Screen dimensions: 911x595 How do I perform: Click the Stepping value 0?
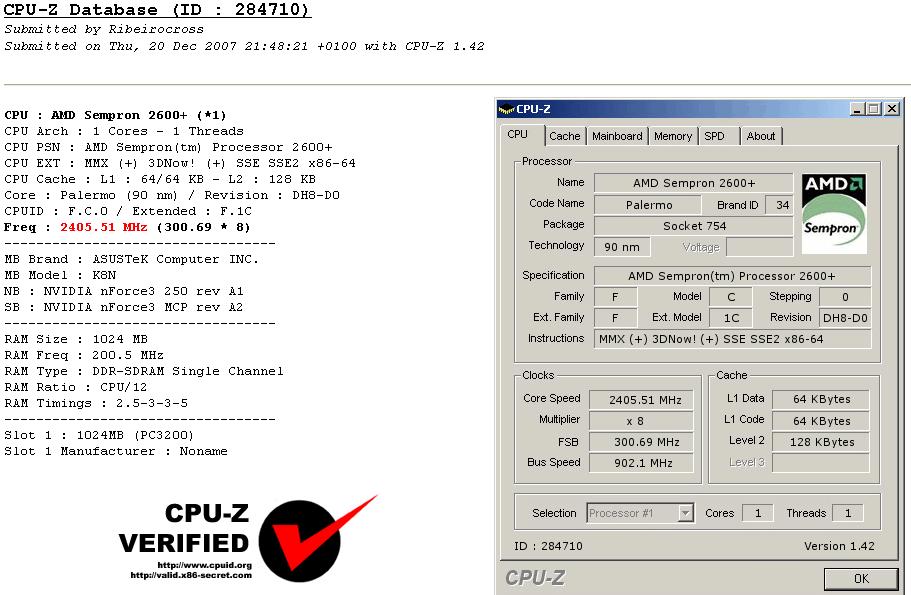click(845, 297)
